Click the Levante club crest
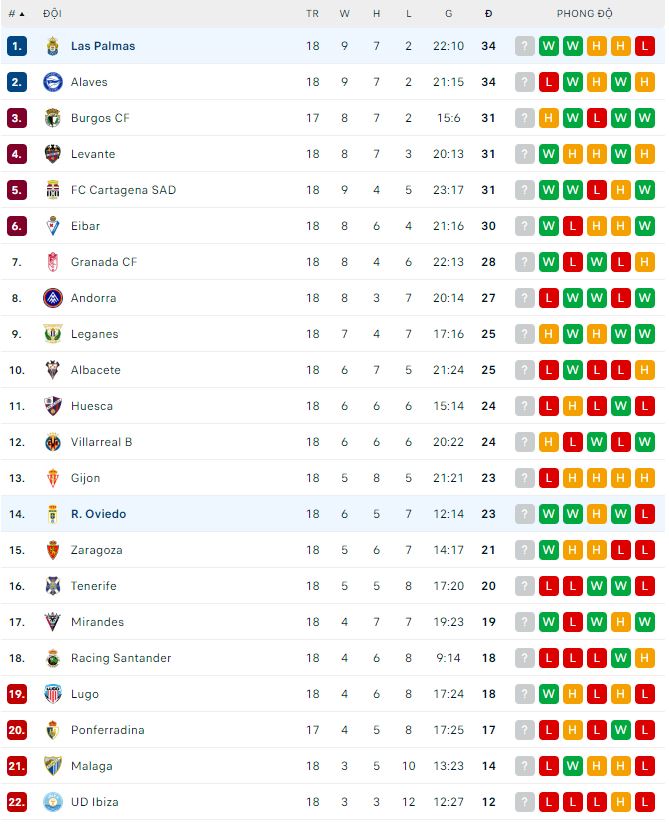This screenshot has height=824, width=669. tap(53, 154)
